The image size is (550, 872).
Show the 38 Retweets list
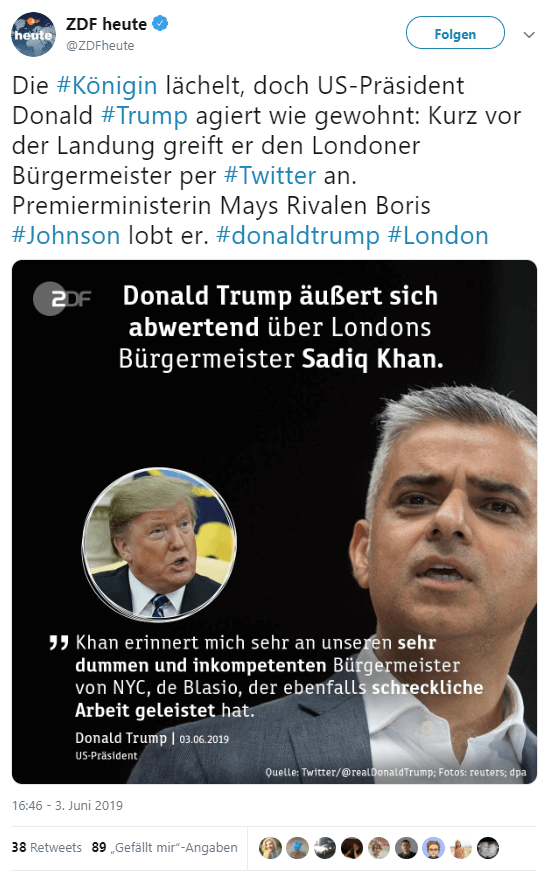[47, 847]
